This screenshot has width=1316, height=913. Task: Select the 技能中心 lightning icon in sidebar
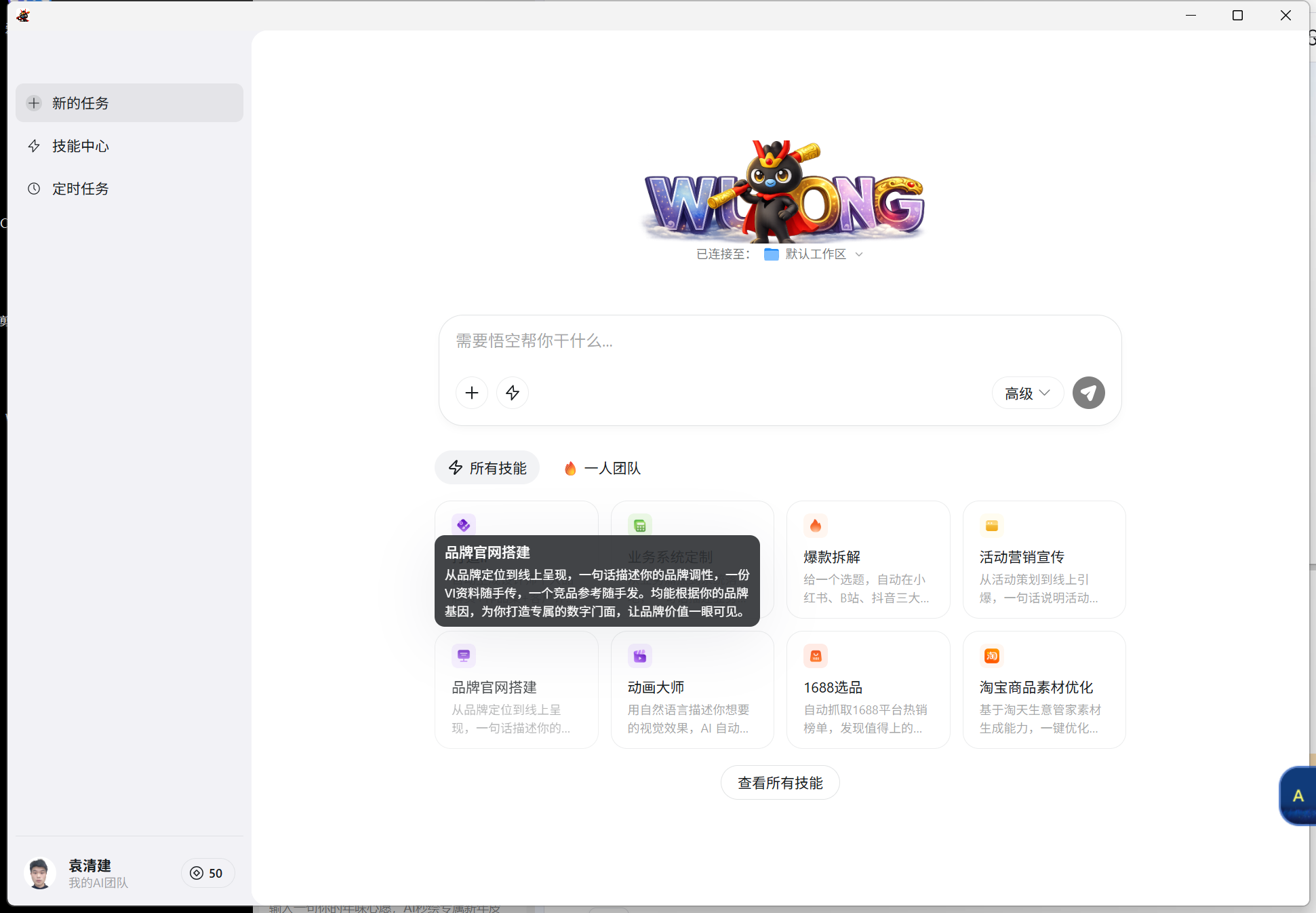pos(34,146)
